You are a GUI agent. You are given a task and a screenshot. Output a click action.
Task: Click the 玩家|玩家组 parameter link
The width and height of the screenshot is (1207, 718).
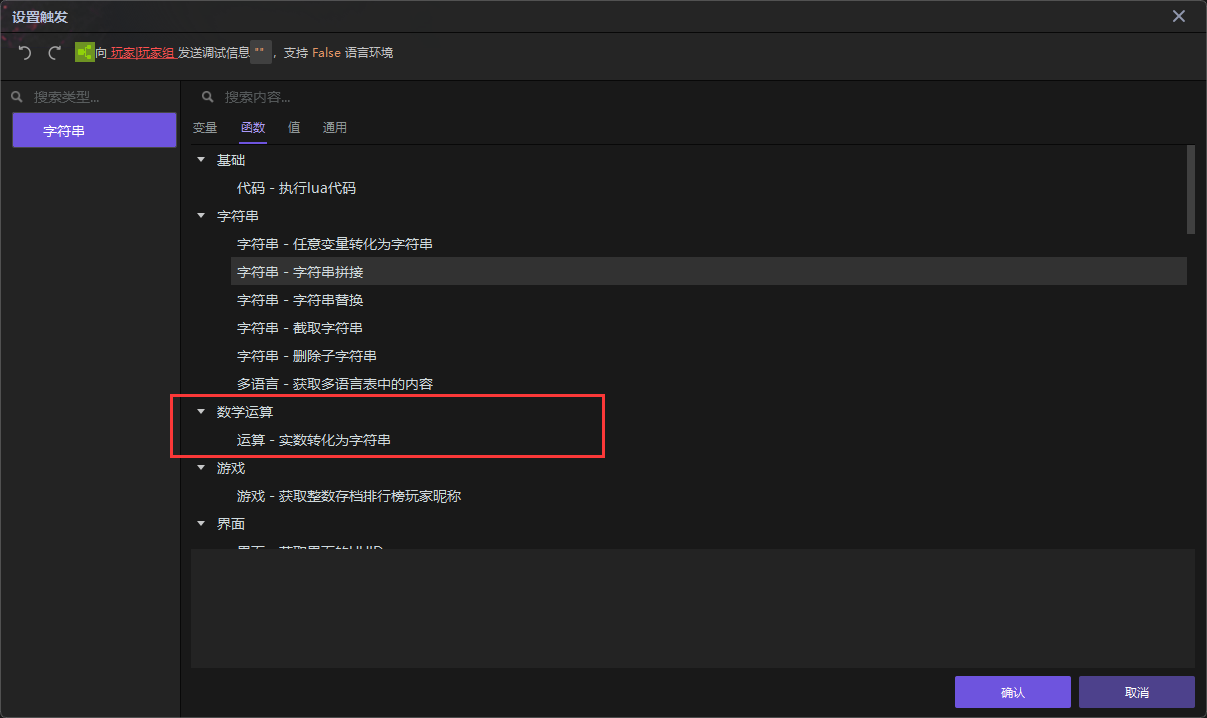pos(142,53)
